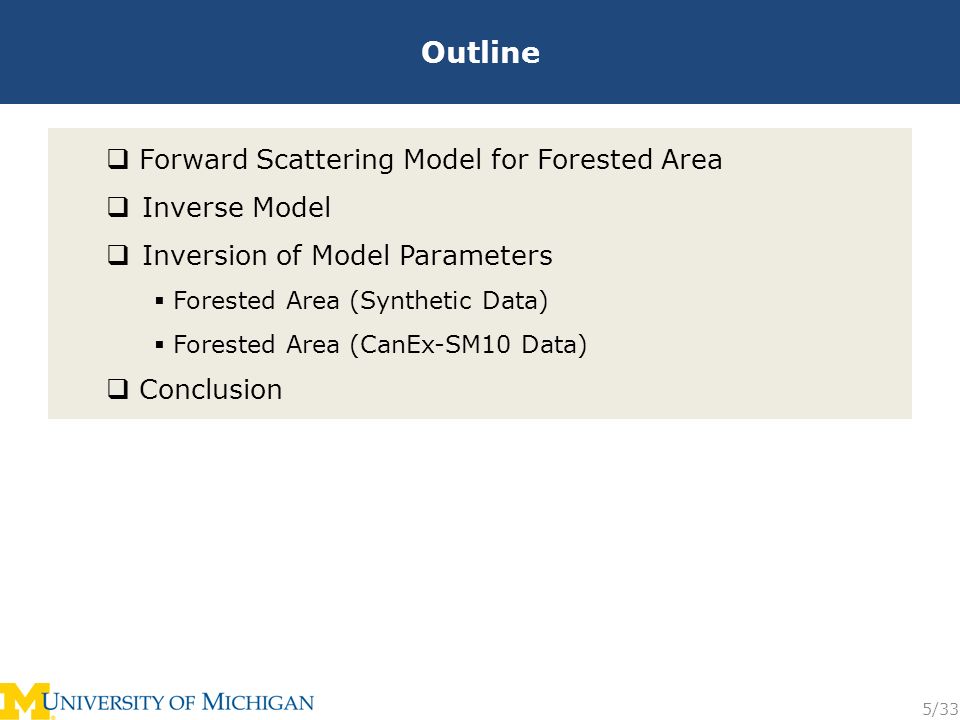Image resolution: width=960 pixels, height=720 pixels.
Task: Click the checkbox bullet beside Conclusion
Action: (118, 389)
